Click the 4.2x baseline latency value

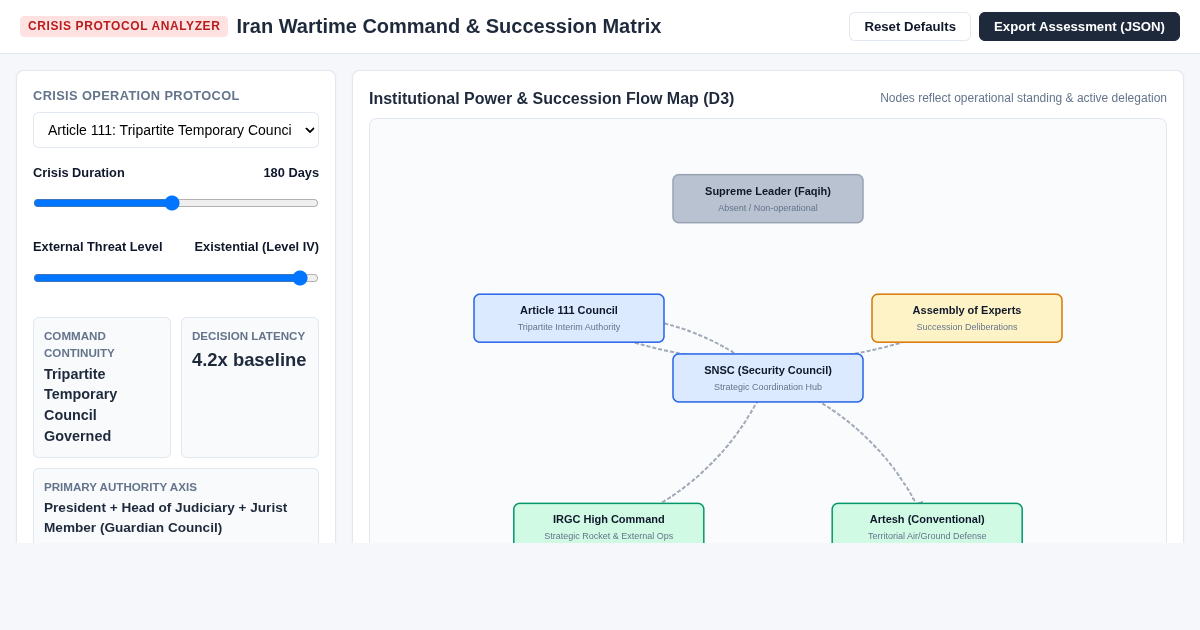[249, 360]
